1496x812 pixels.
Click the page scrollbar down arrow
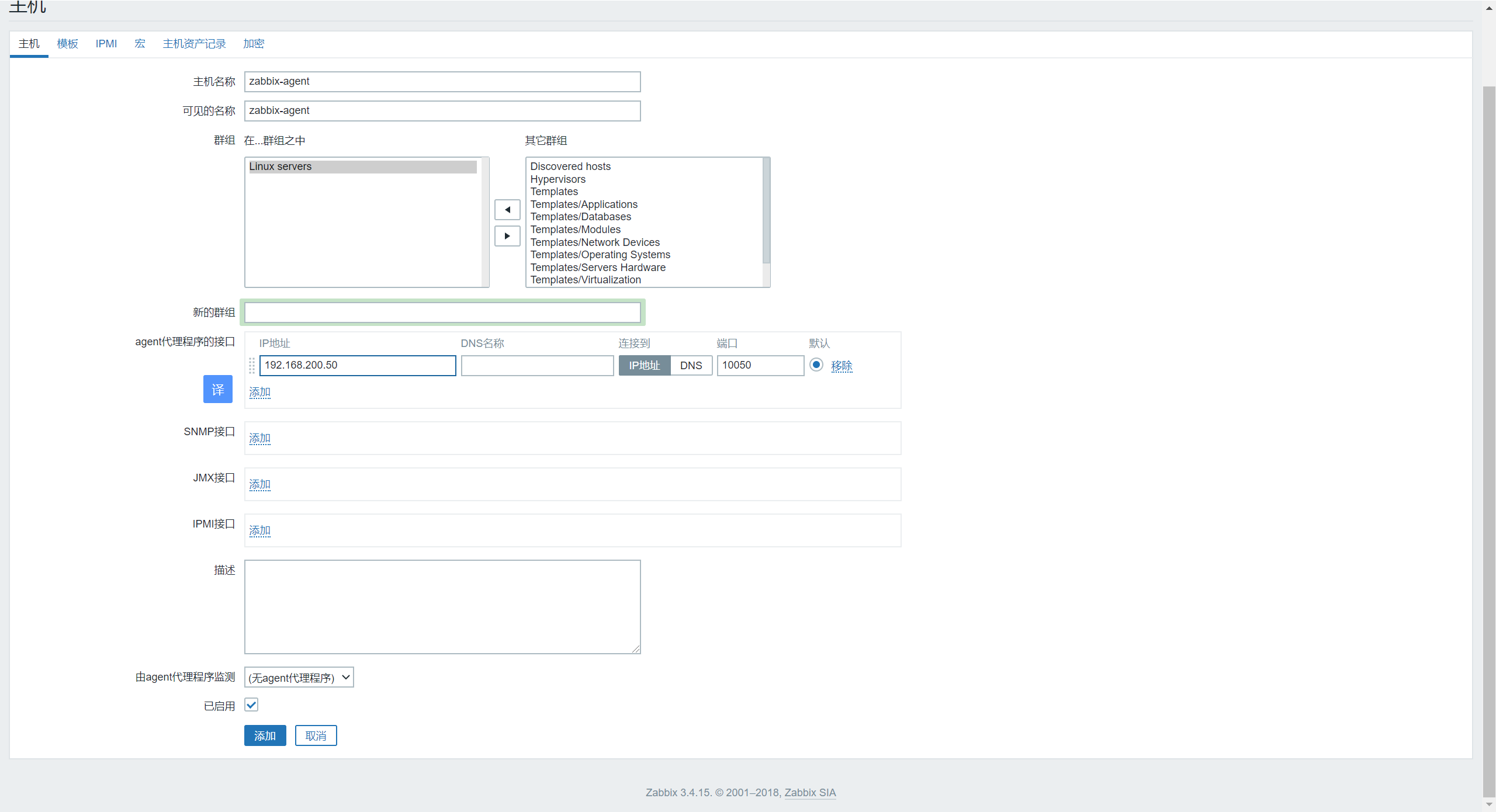click(x=1489, y=804)
